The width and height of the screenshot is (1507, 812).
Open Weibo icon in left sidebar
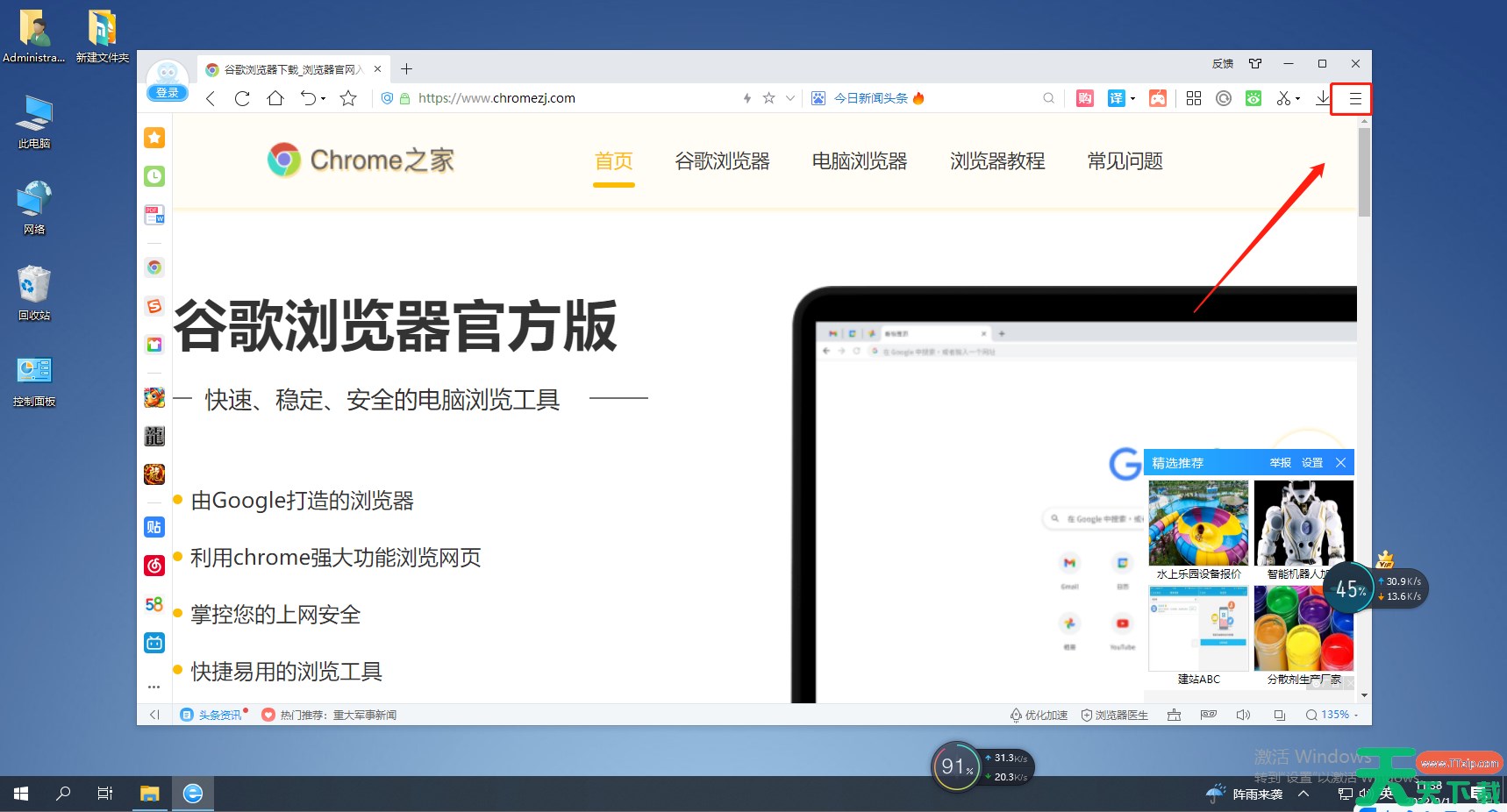click(x=154, y=566)
